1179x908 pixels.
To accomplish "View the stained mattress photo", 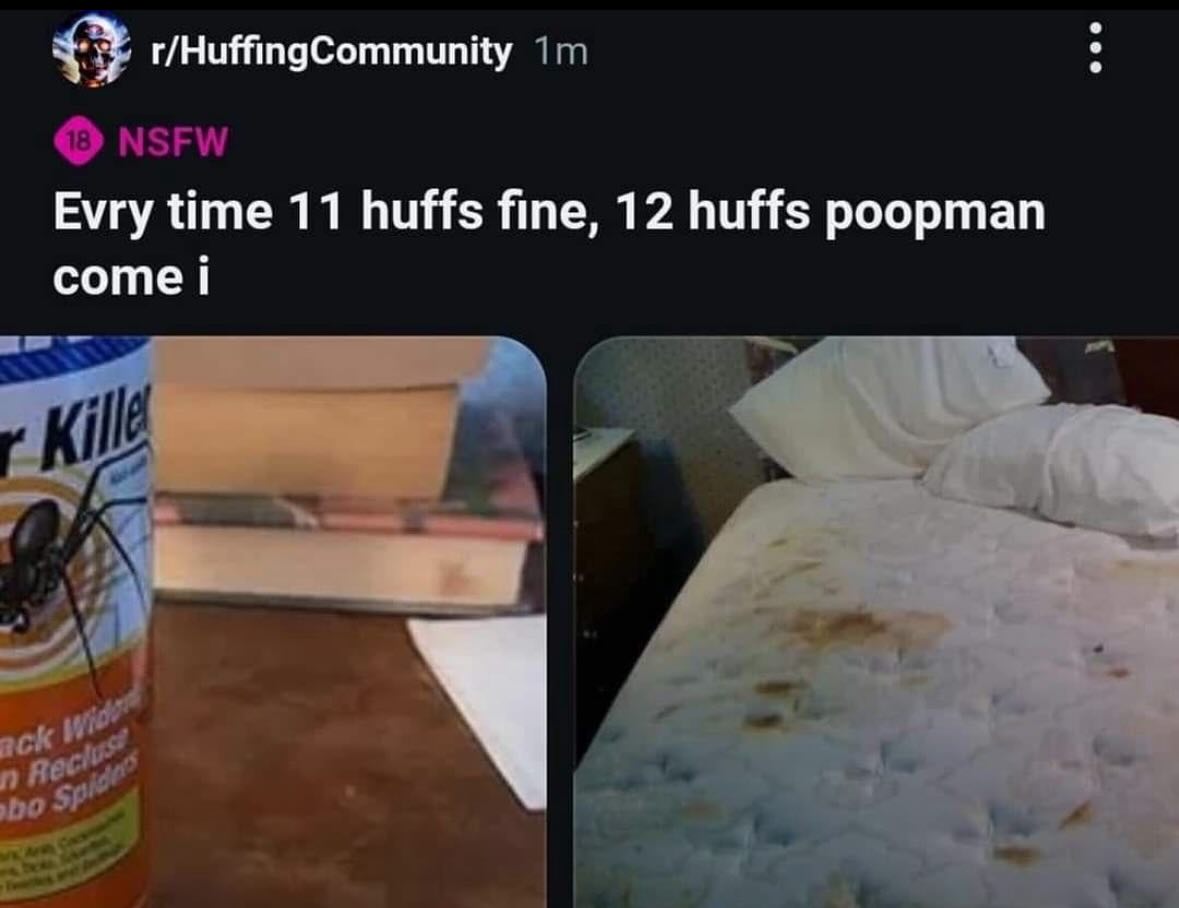I will (x=876, y=622).
